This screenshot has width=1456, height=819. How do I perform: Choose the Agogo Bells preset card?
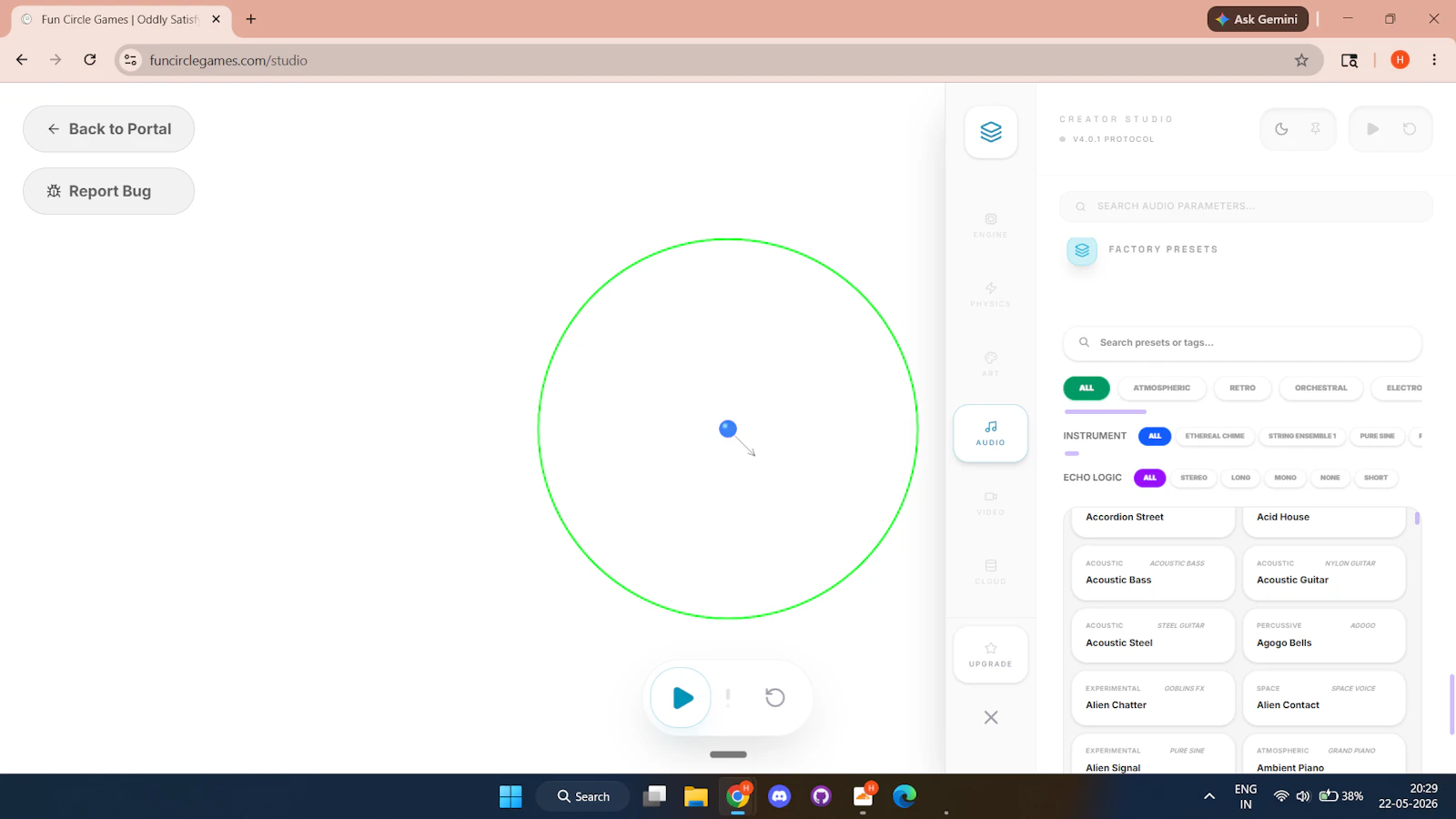coord(1324,635)
